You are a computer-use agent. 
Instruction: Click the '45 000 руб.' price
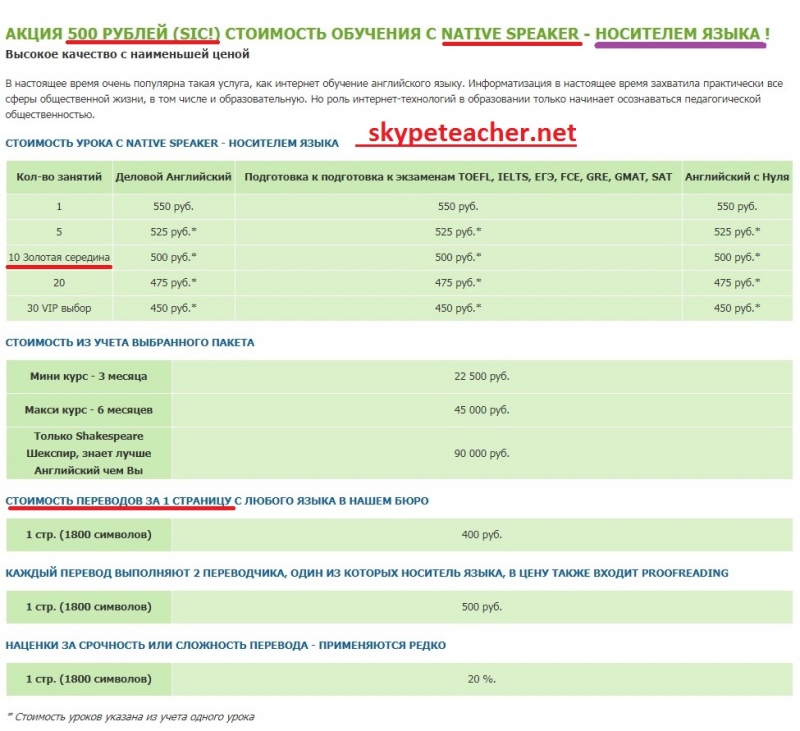click(x=482, y=410)
